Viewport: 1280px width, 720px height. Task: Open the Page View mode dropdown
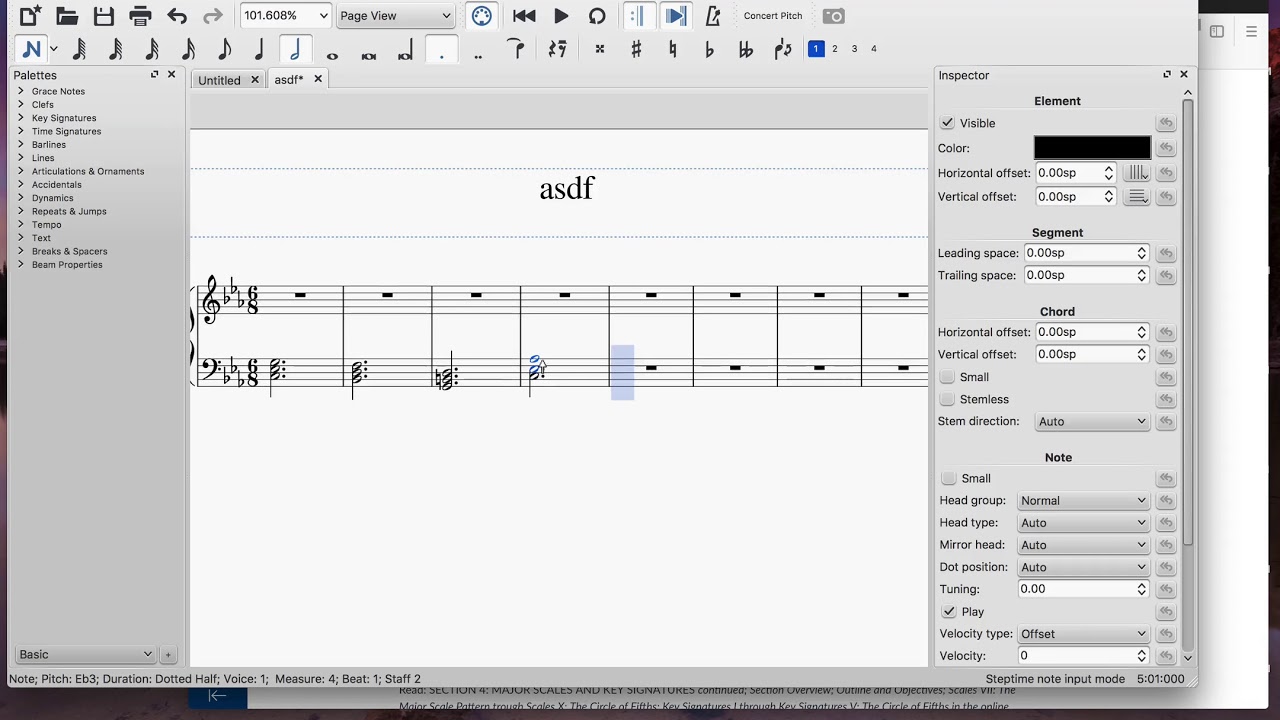(x=396, y=16)
